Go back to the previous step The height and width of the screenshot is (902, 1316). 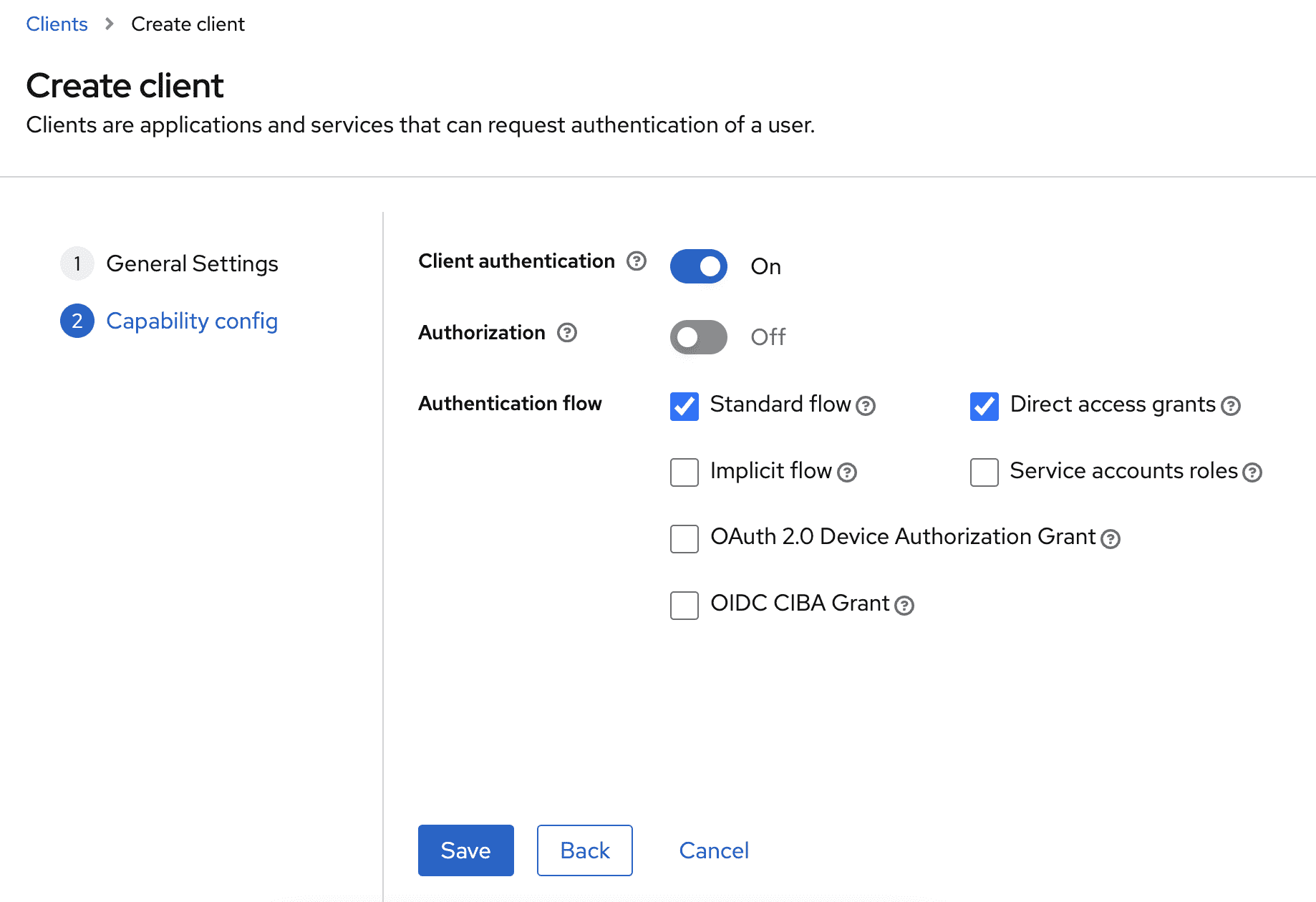584,850
